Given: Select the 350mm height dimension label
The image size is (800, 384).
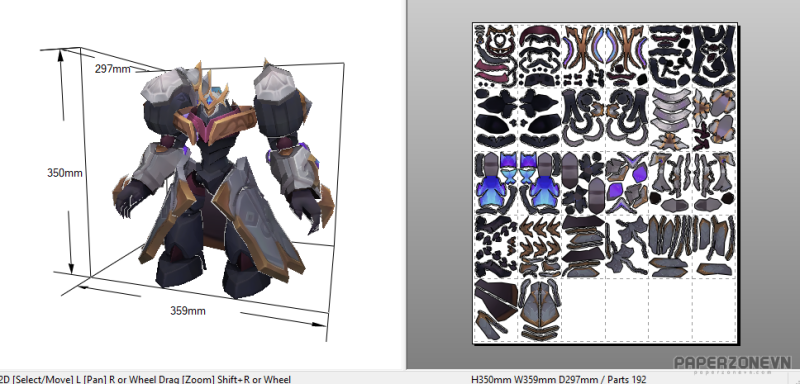Looking at the screenshot, I should pos(65,173).
